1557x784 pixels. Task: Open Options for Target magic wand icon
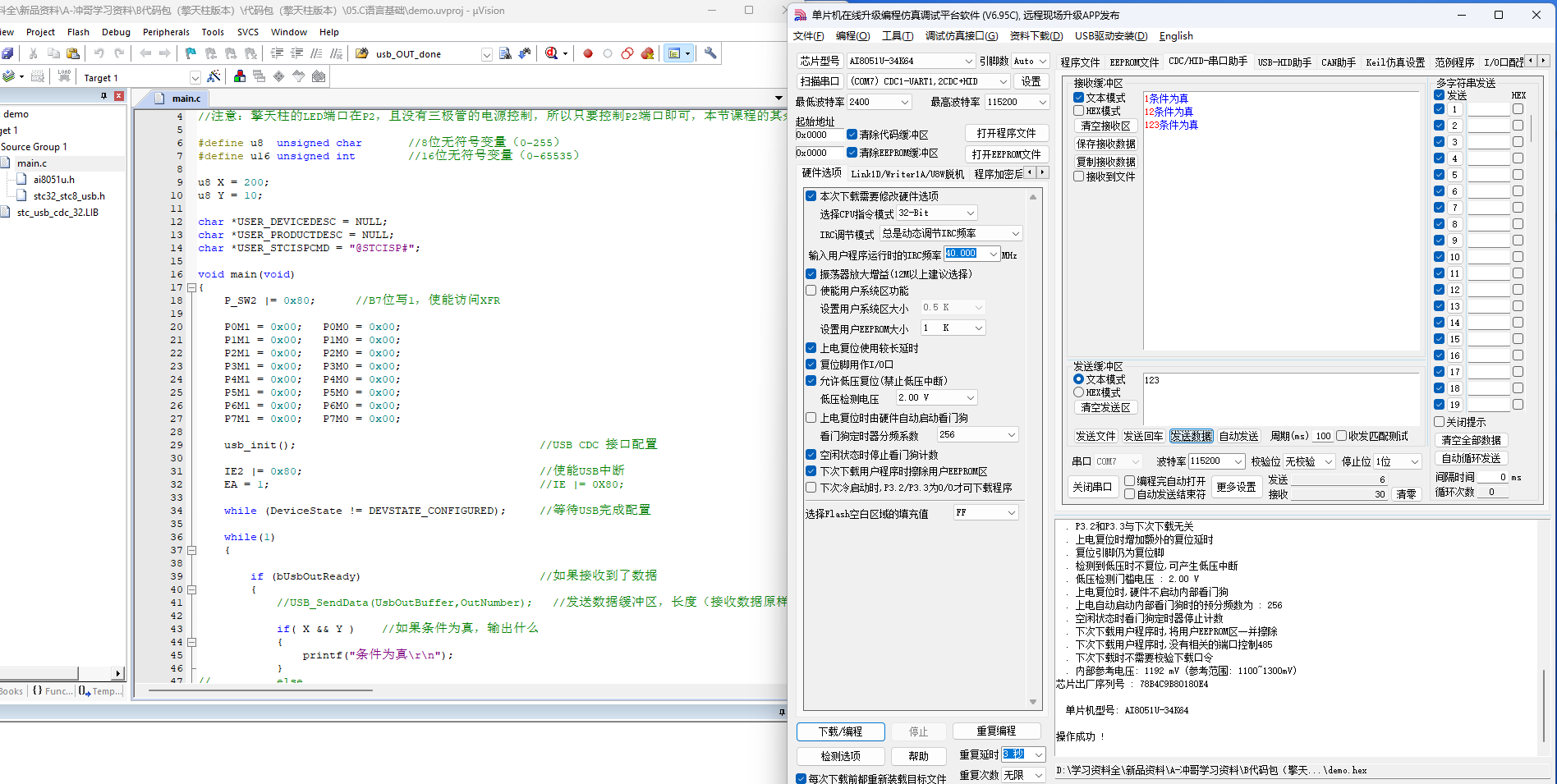point(214,76)
